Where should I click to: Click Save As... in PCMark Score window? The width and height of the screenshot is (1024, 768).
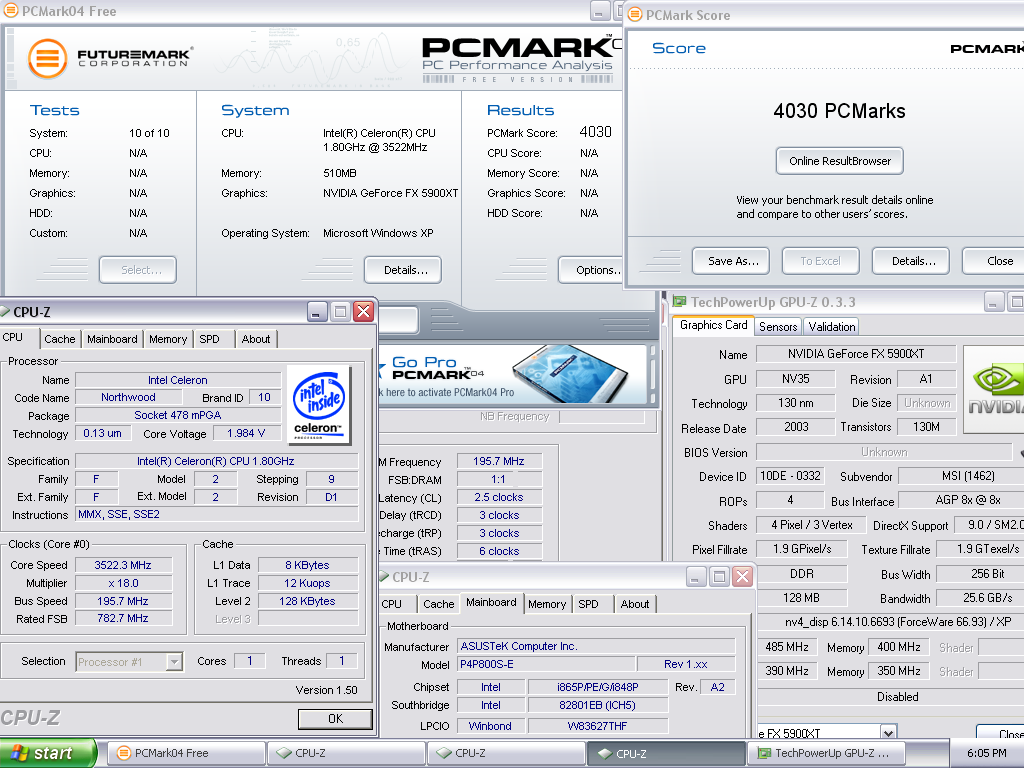(x=731, y=261)
